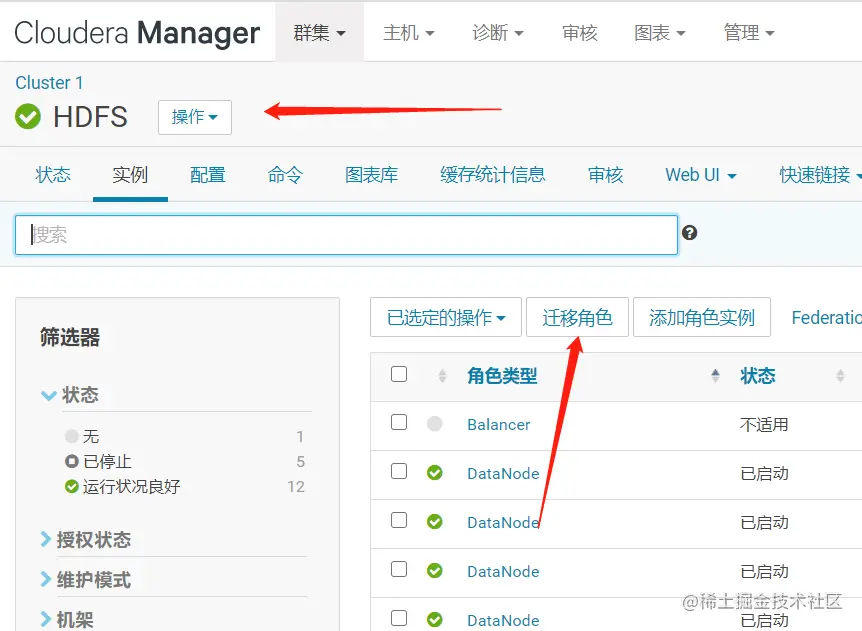Click the Federation link
Image resolution: width=862 pixels, height=631 pixels.
click(826, 317)
